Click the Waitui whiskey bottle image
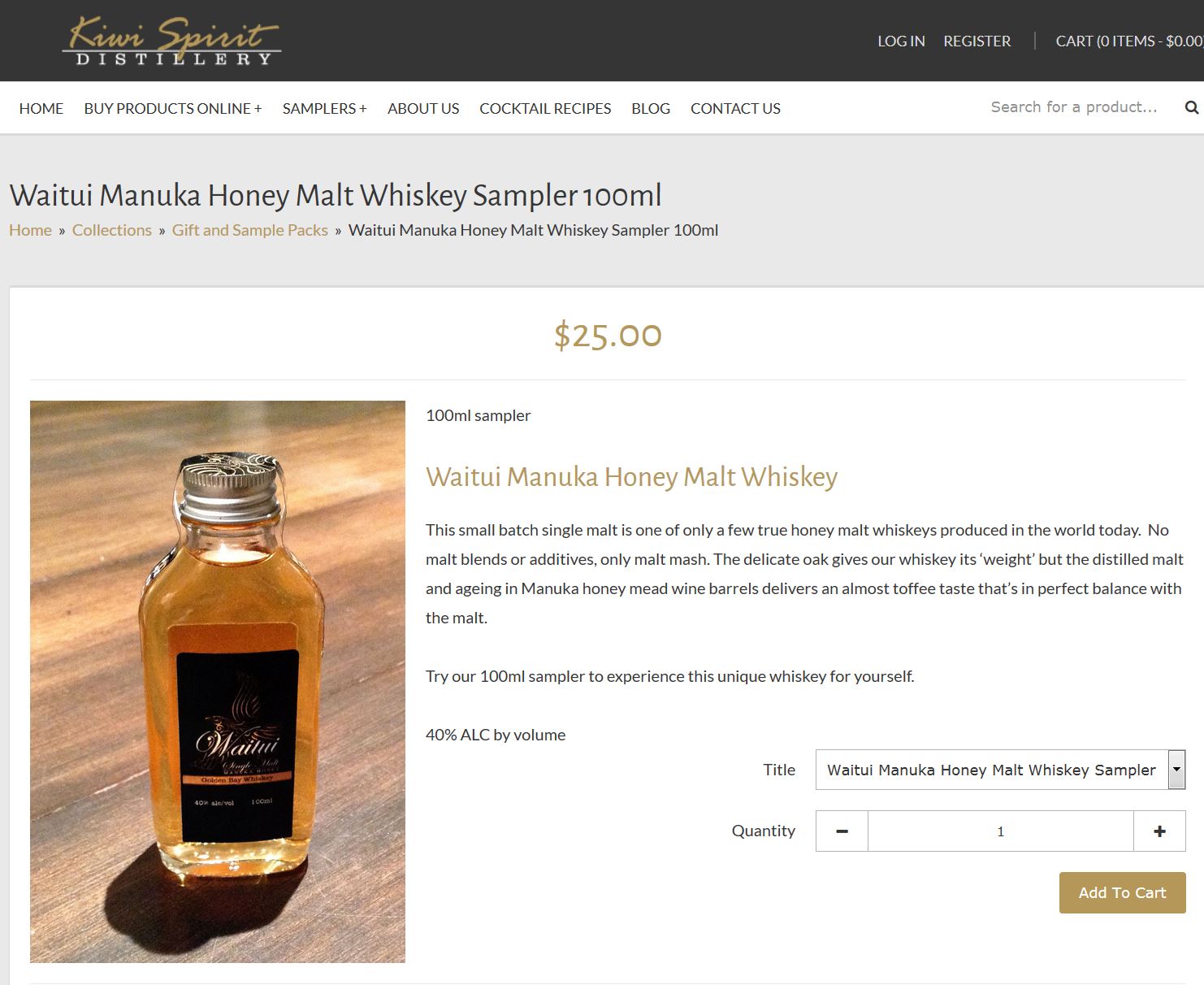This screenshot has width=1204, height=985. click(x=218, y=681)
